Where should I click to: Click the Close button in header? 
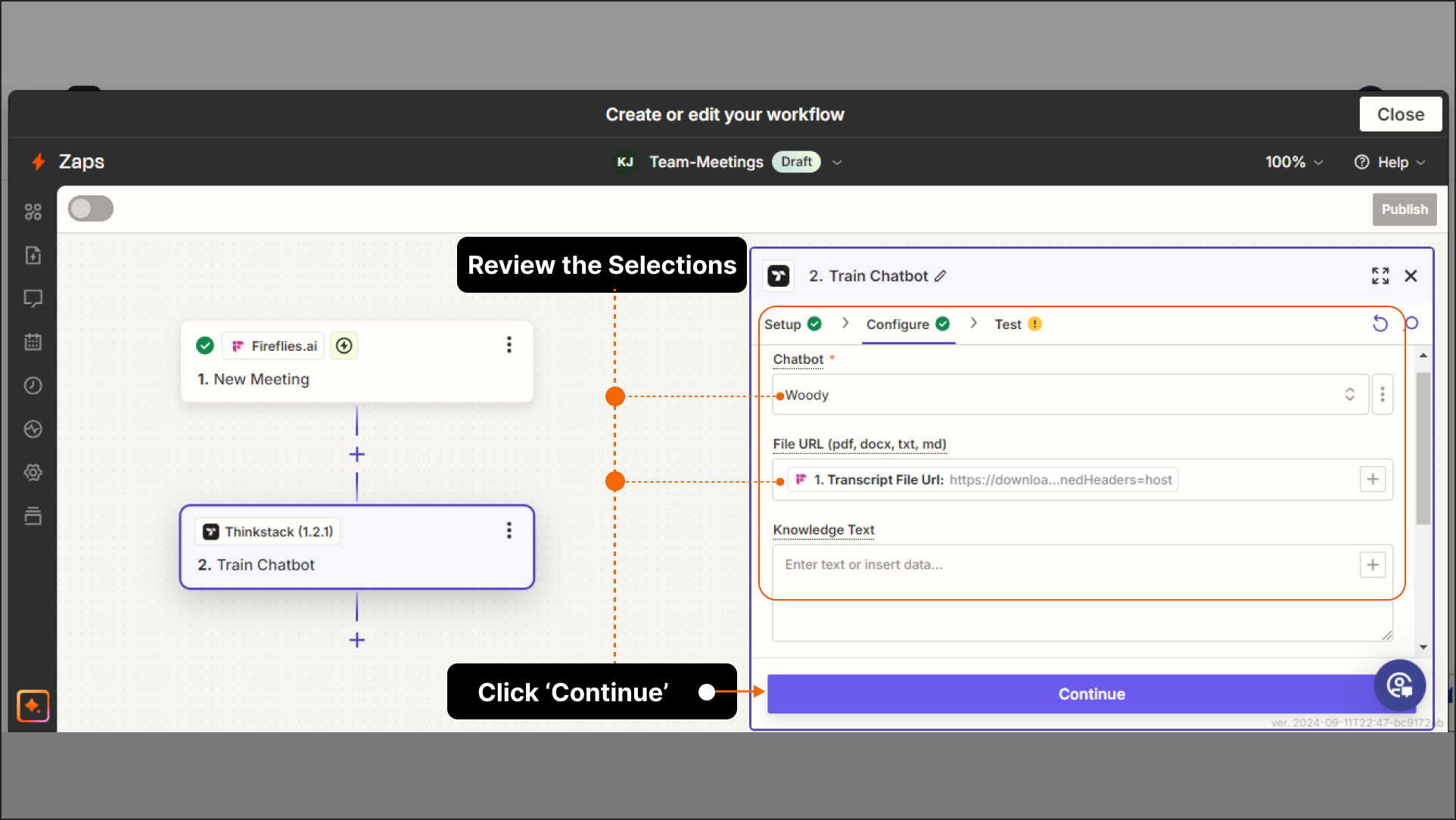(x=1400, y=114)
